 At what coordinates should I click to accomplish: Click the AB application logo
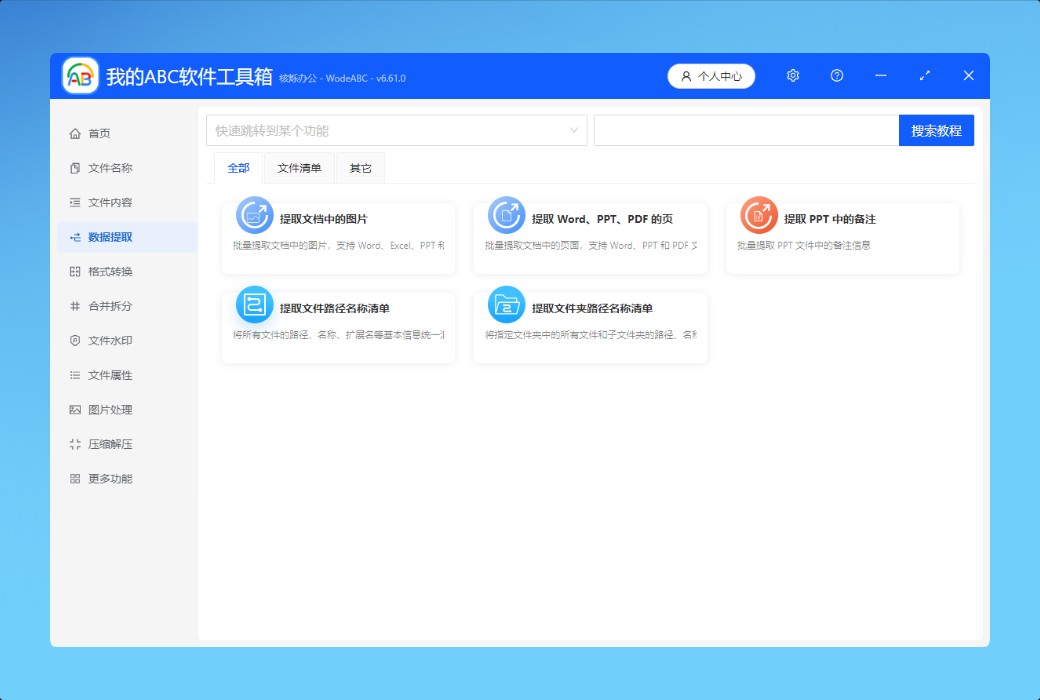point(80,76)
